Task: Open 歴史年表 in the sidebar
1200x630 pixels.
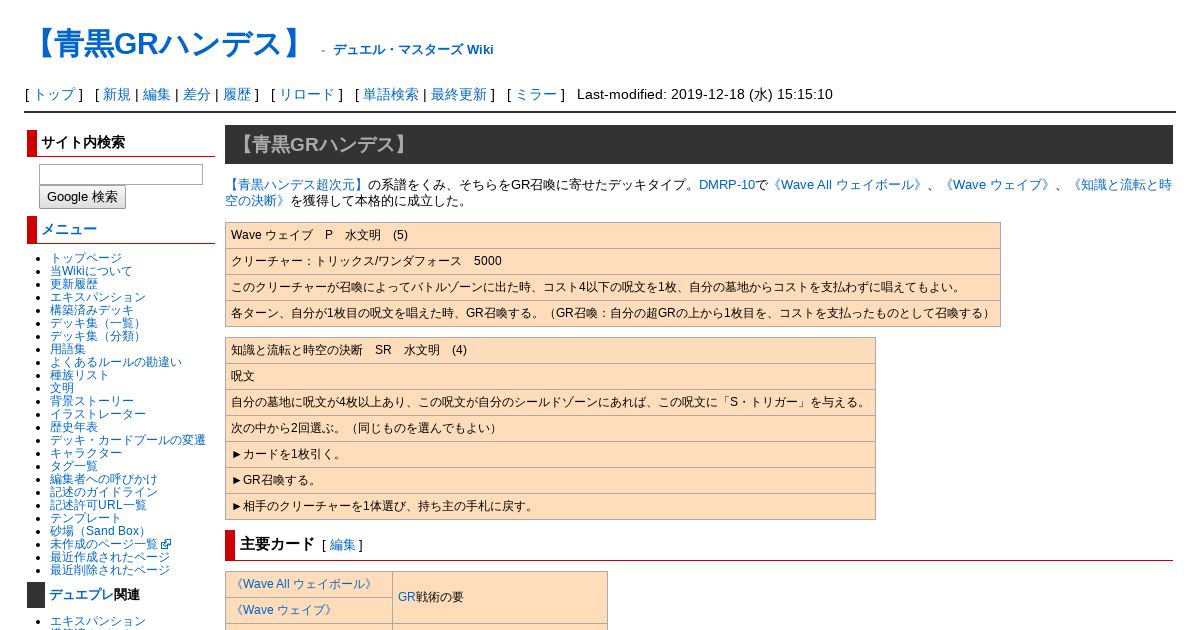Action: (x=74, y=427)
